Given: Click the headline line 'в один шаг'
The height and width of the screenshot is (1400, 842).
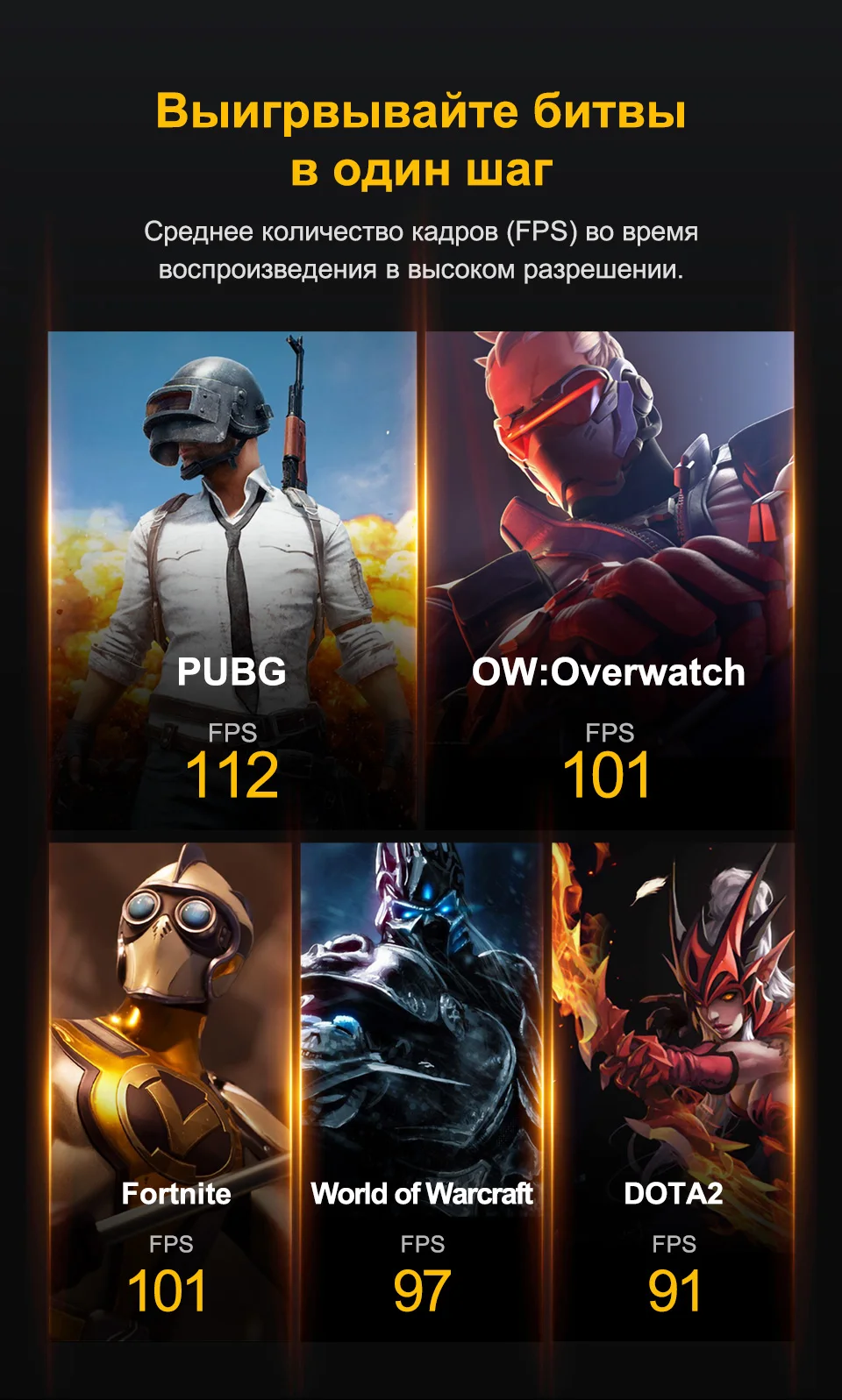Looking at the screenshot, I should pyautogui.click(x=422, y=169).
